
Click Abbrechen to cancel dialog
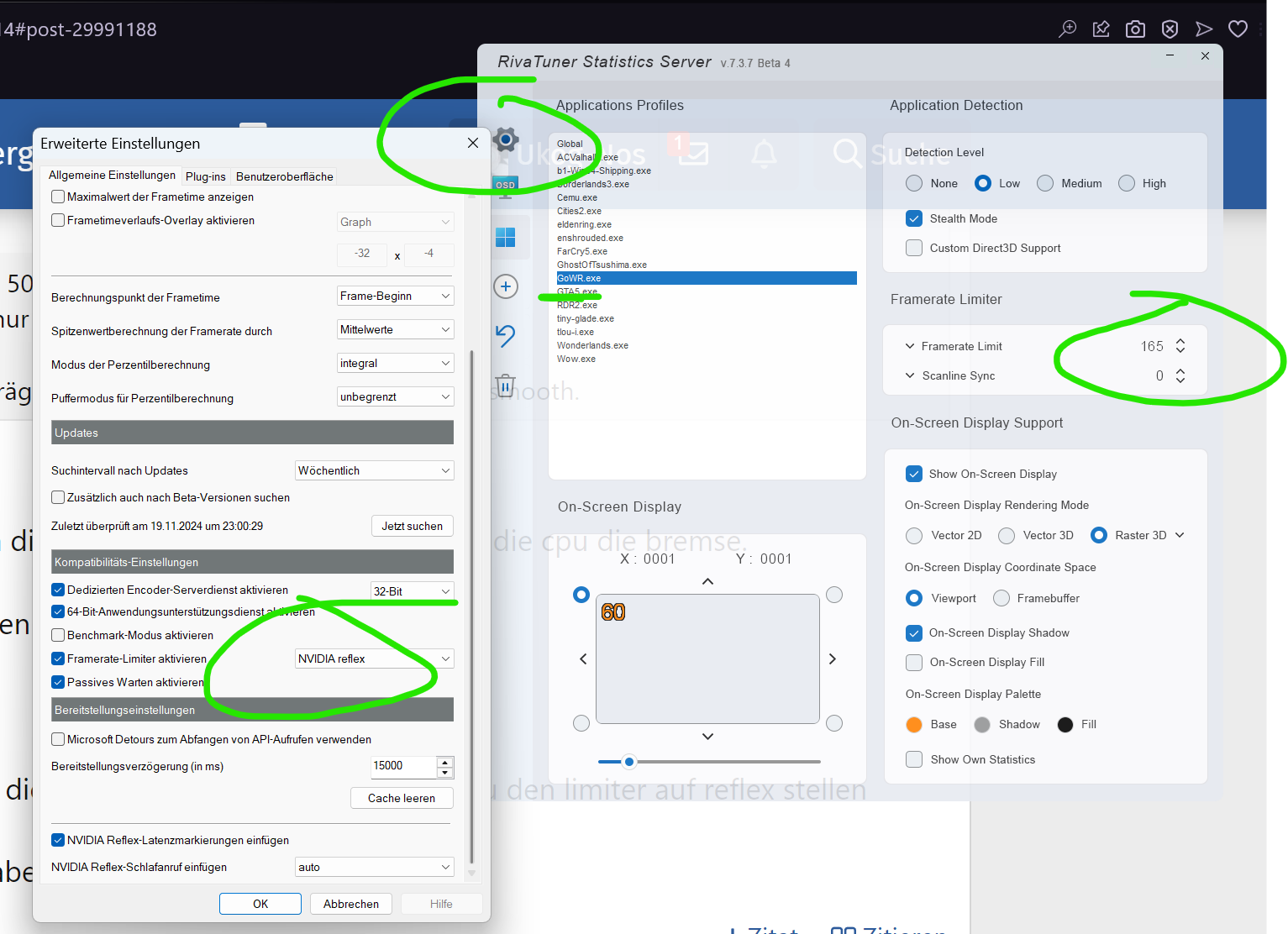coord(351,904)
